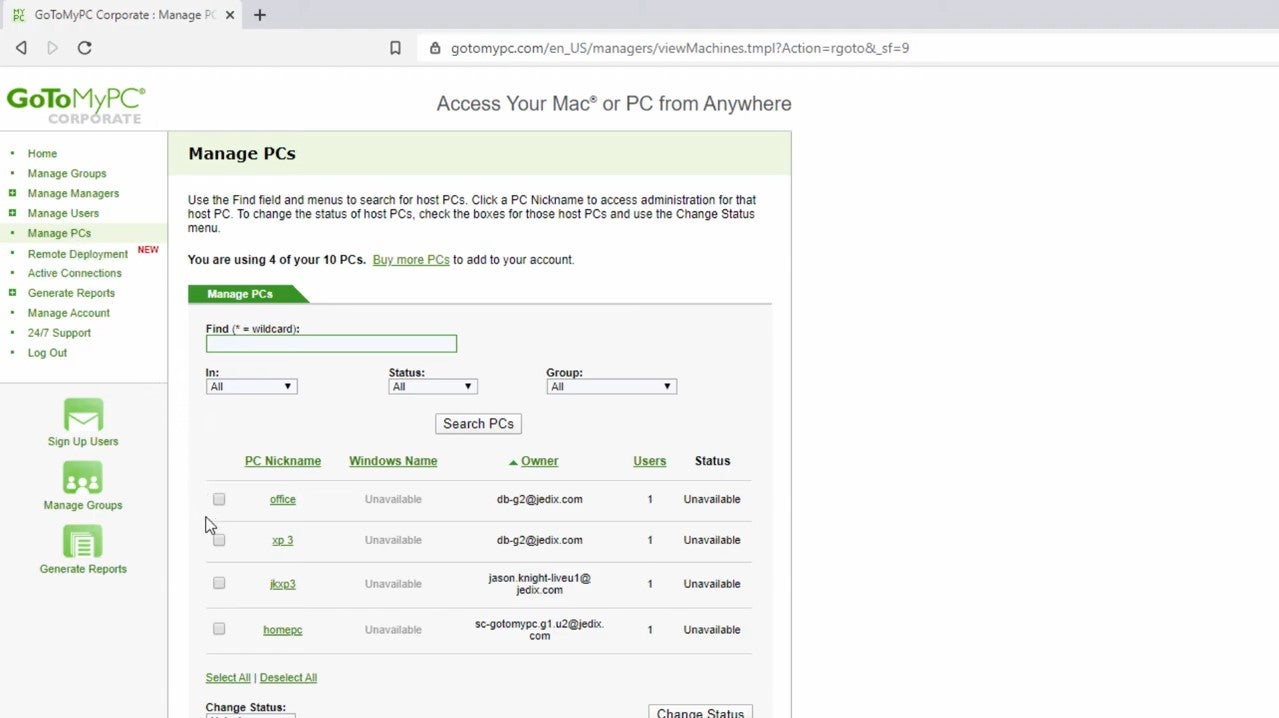Click the browser back arrow
The width and height of the screenshot is (1279, 718).
pos(21,48)
